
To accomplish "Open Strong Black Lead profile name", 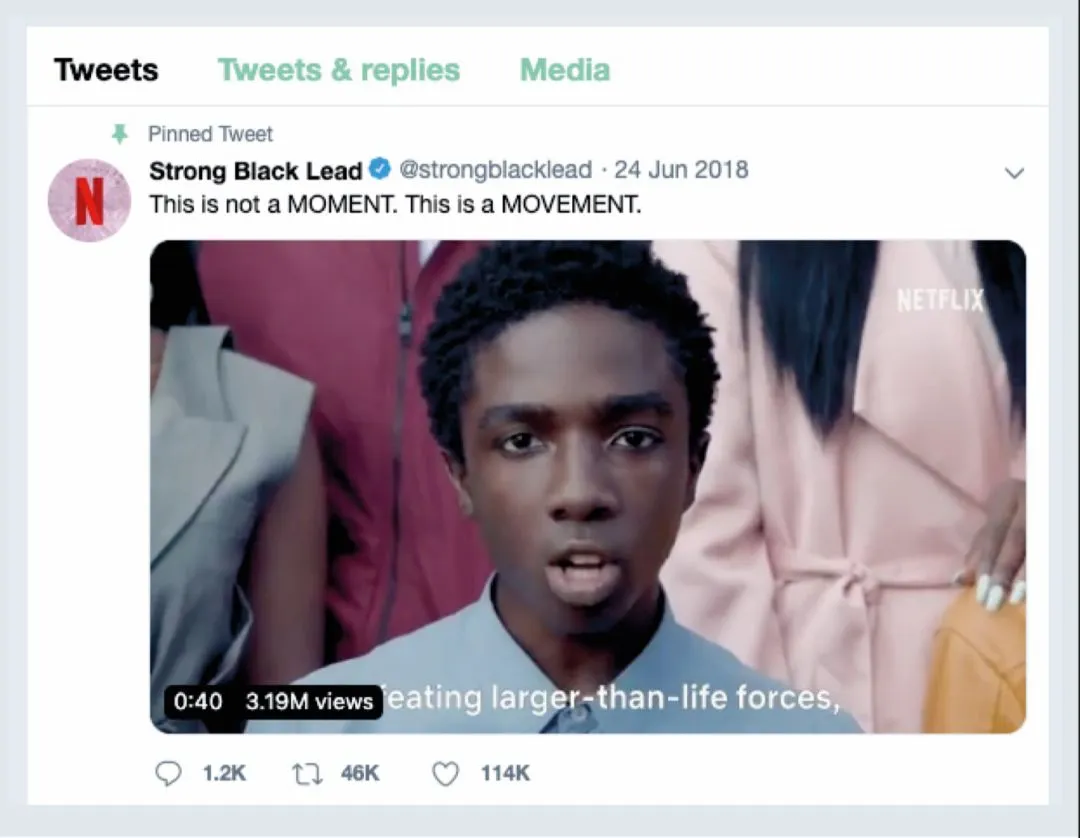I will click(255, 170).
